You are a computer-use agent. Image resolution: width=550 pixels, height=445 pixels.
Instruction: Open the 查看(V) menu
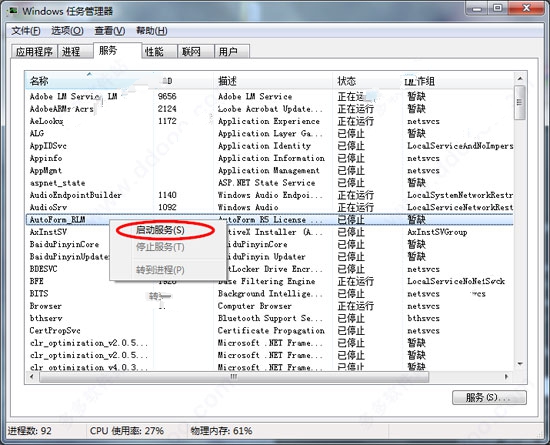110,31
